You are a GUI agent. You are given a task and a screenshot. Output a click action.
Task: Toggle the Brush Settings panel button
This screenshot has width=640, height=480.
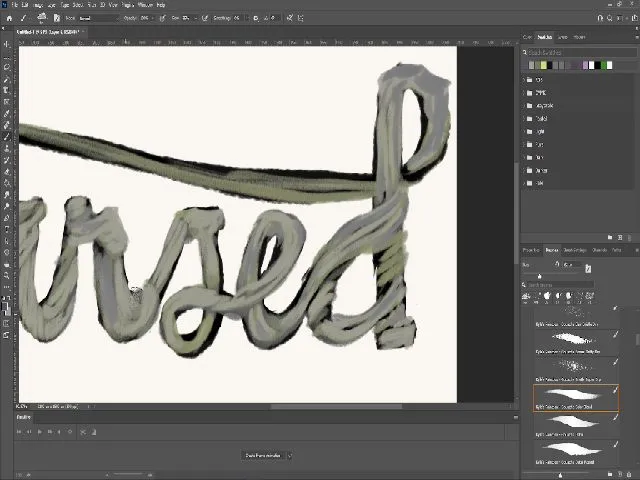click(x=57, y=18)
